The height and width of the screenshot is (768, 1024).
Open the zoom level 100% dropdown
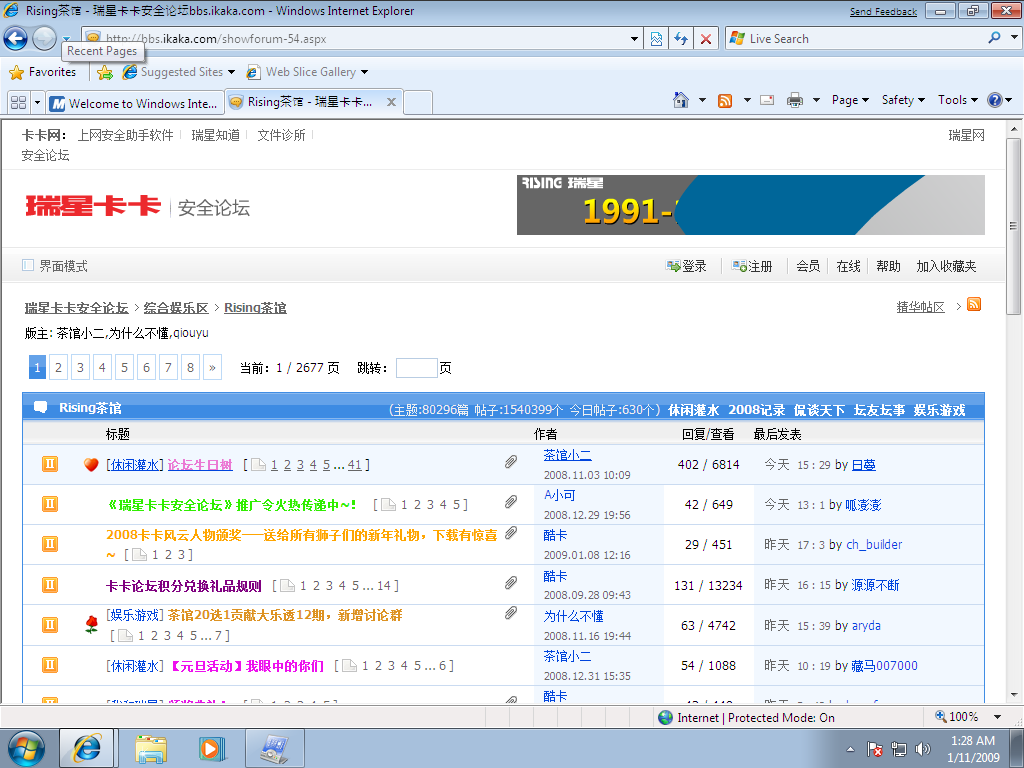pyautogui.click(x=962, y=717)
